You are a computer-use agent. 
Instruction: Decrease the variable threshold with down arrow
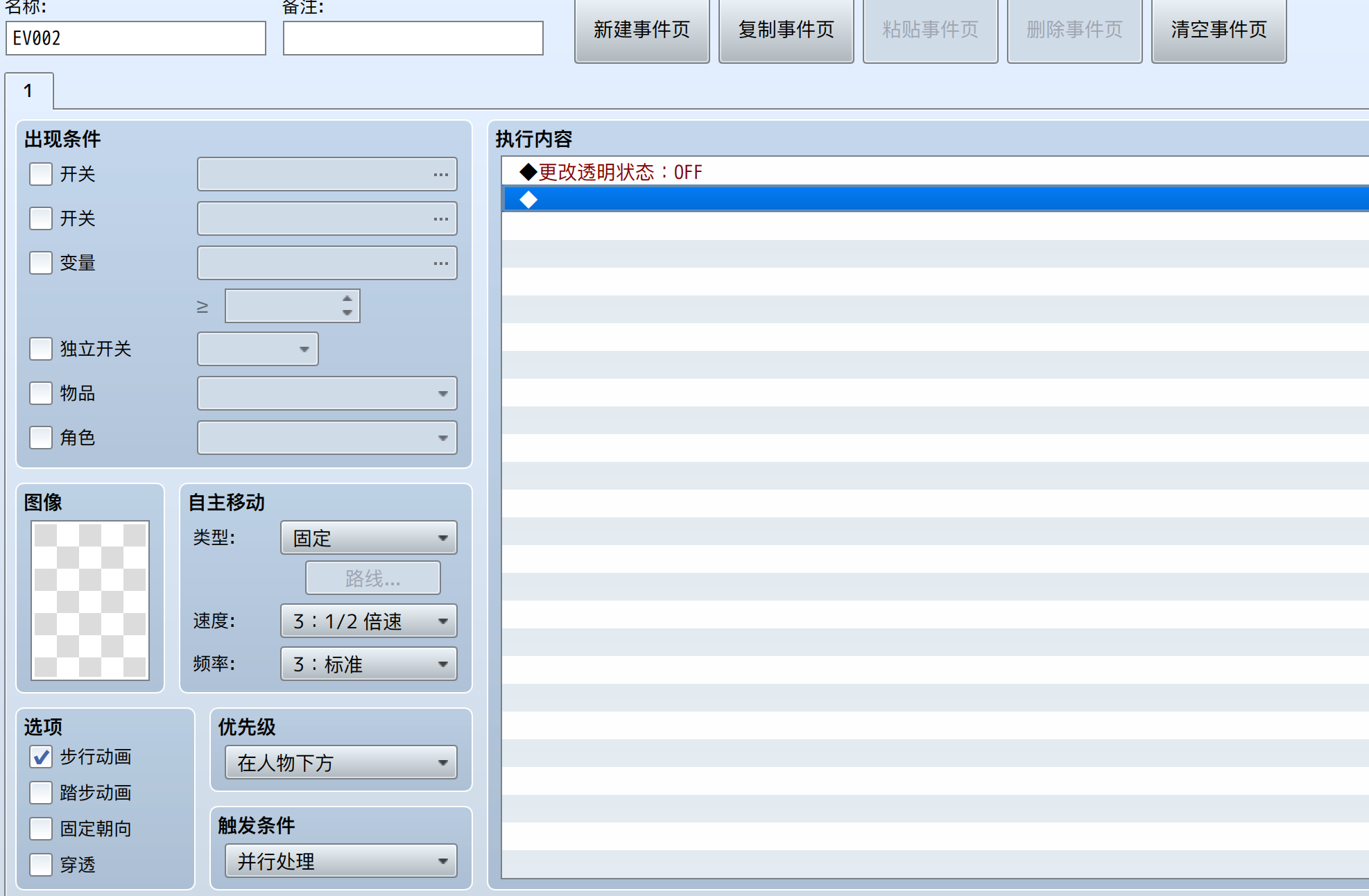(347, 313)
